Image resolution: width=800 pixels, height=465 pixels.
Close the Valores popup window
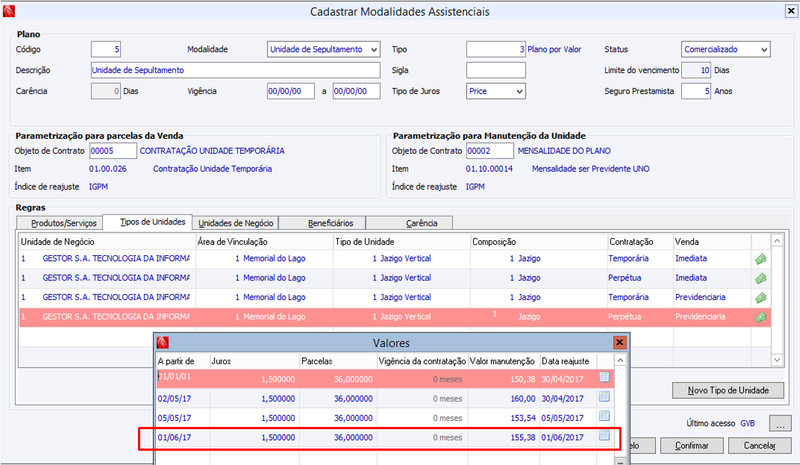[619, 342]
